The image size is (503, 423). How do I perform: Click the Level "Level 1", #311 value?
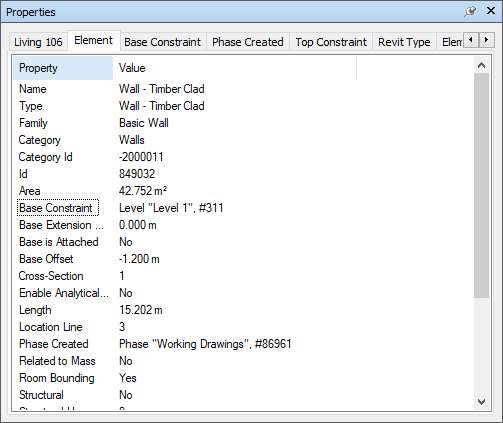(171, 208)
